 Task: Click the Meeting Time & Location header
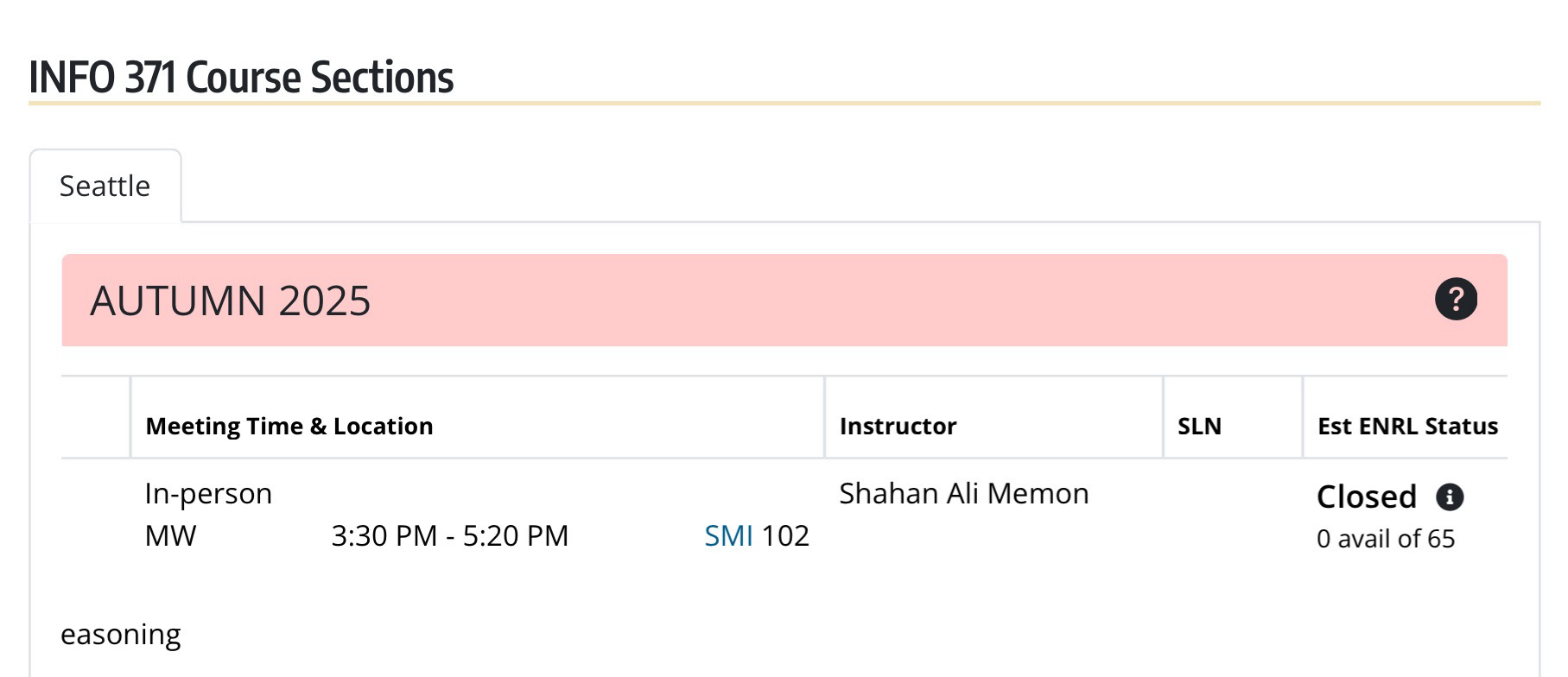(289, 426)
